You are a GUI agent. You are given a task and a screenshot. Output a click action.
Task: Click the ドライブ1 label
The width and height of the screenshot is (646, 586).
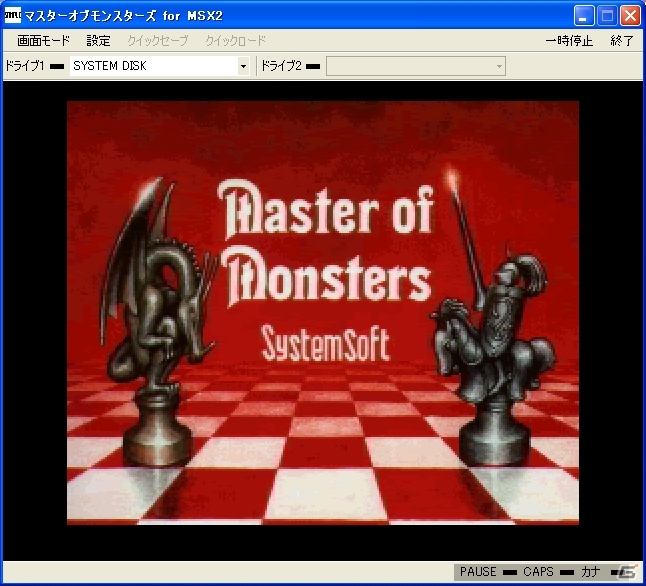pos(25,66)
